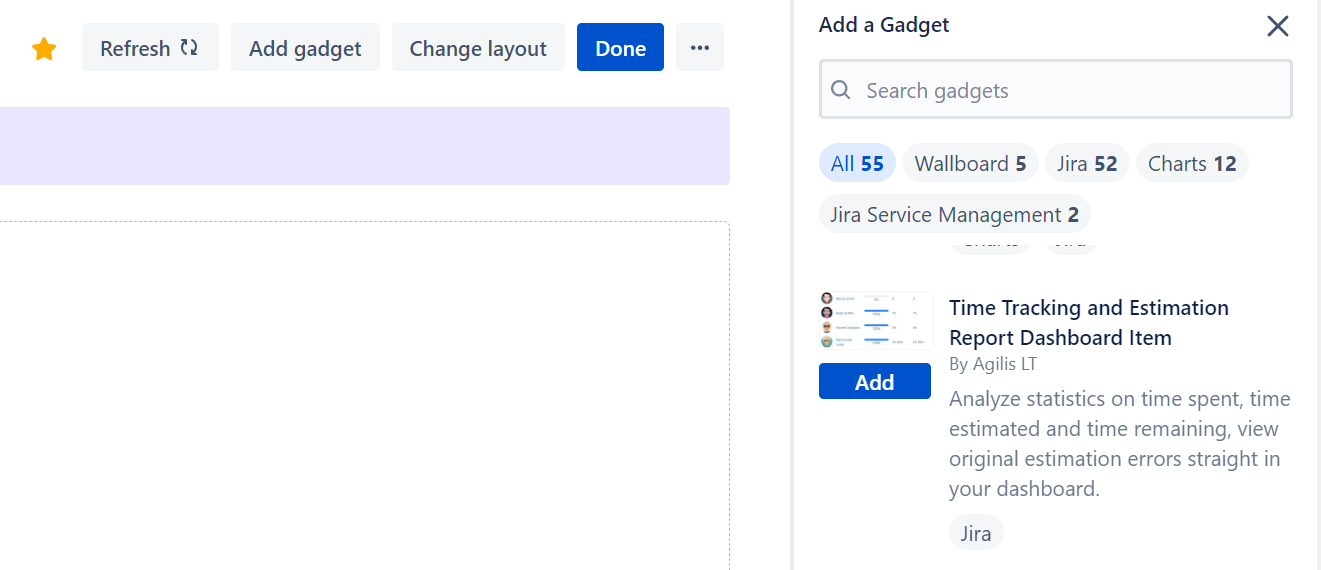Image resolution: width=1321 pixels, height=570 pixels.
Task: Filter gadgets by Jira 52 category
Action: click(x=1087, y=164)
